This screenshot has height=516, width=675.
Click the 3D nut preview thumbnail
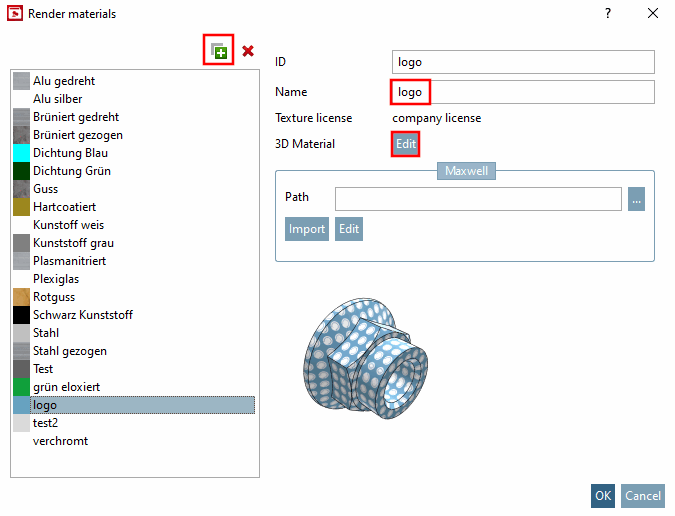(x=365, y=358)
